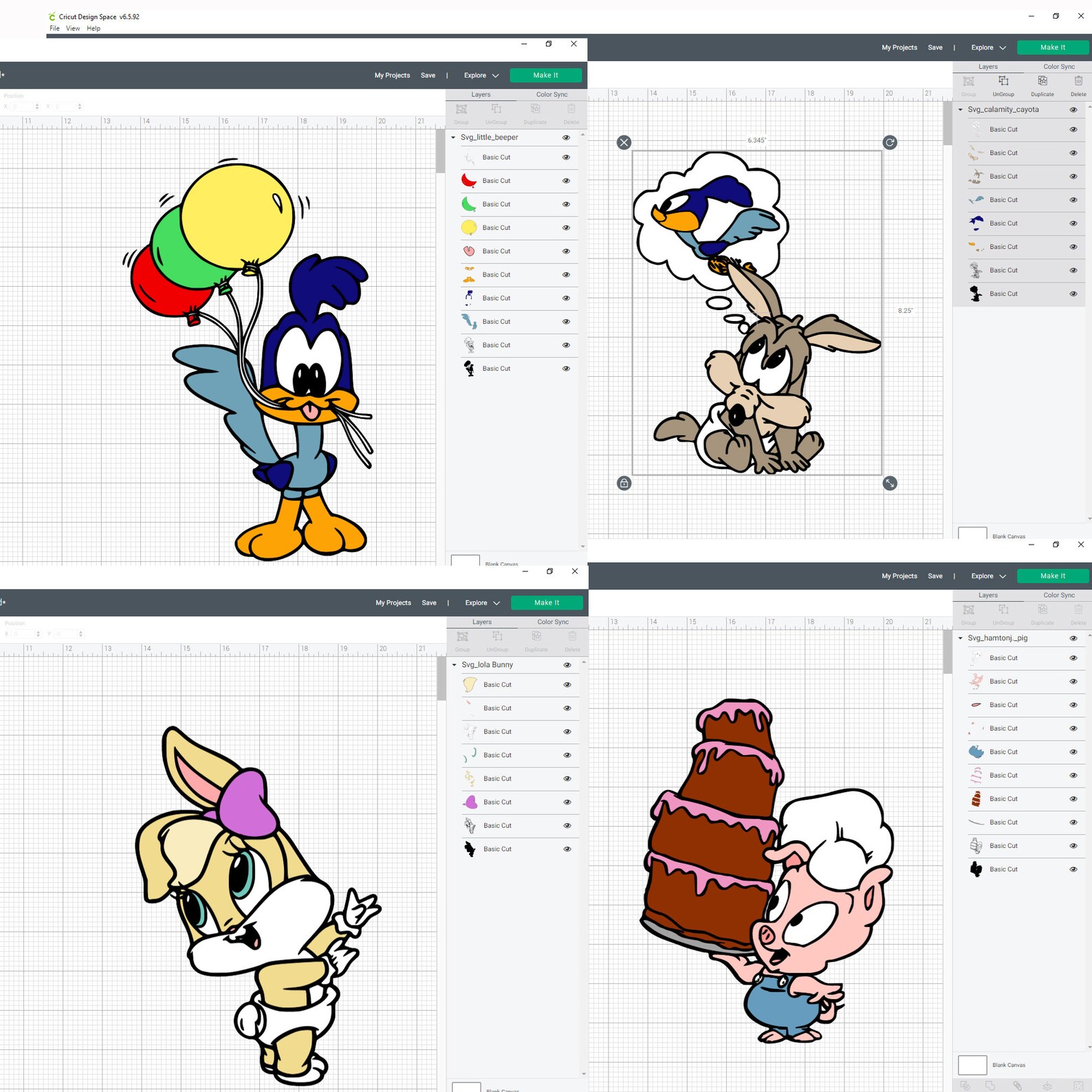1092x1092 pixels.
Task: Click the X delete handle on the selected coyote image
Action: click(624, 142)
